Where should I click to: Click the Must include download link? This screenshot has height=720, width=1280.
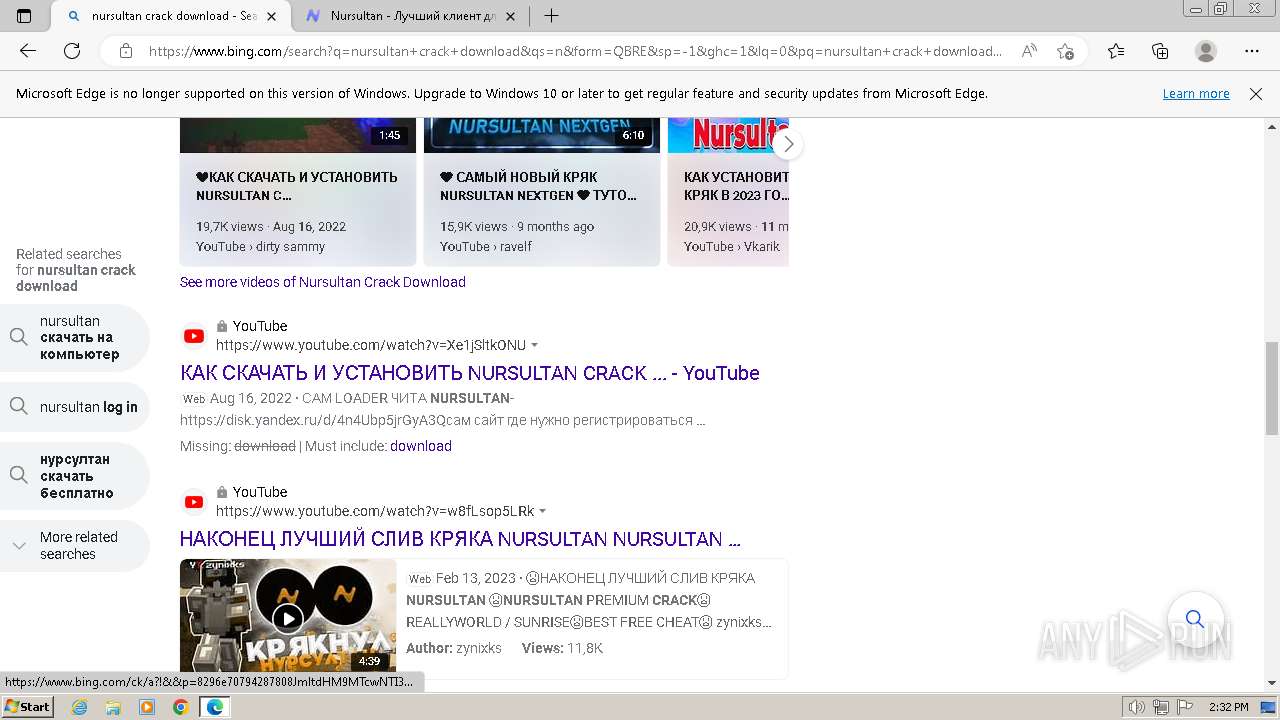click(x=421, y=446)
